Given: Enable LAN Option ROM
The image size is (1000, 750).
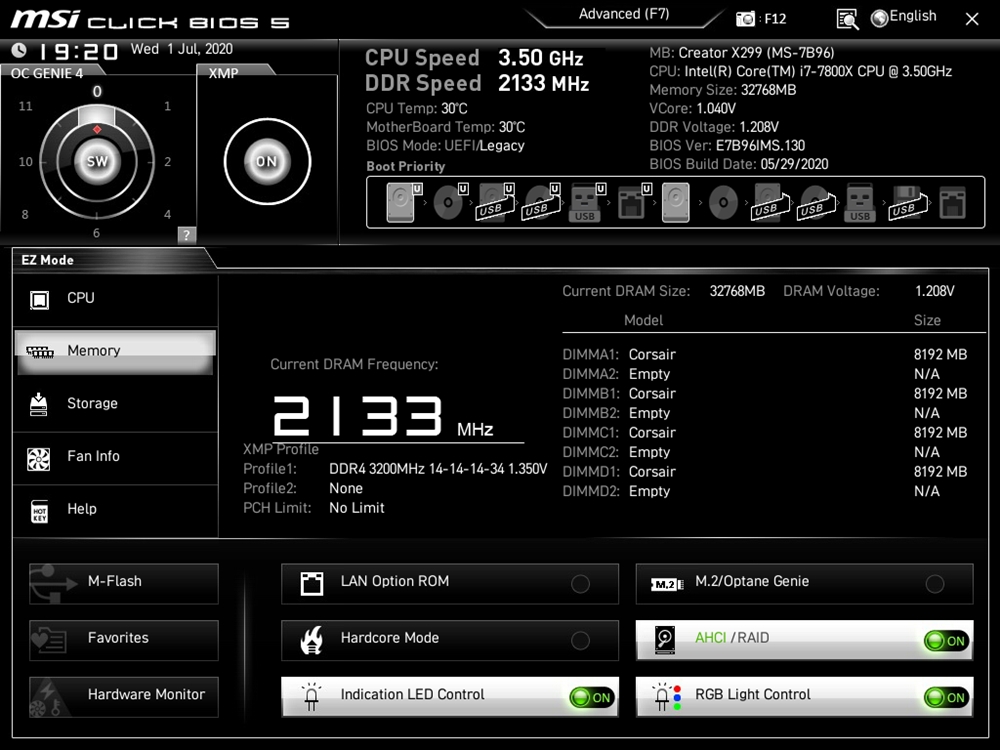Looking at the screenshot, I should coord(450,583).
